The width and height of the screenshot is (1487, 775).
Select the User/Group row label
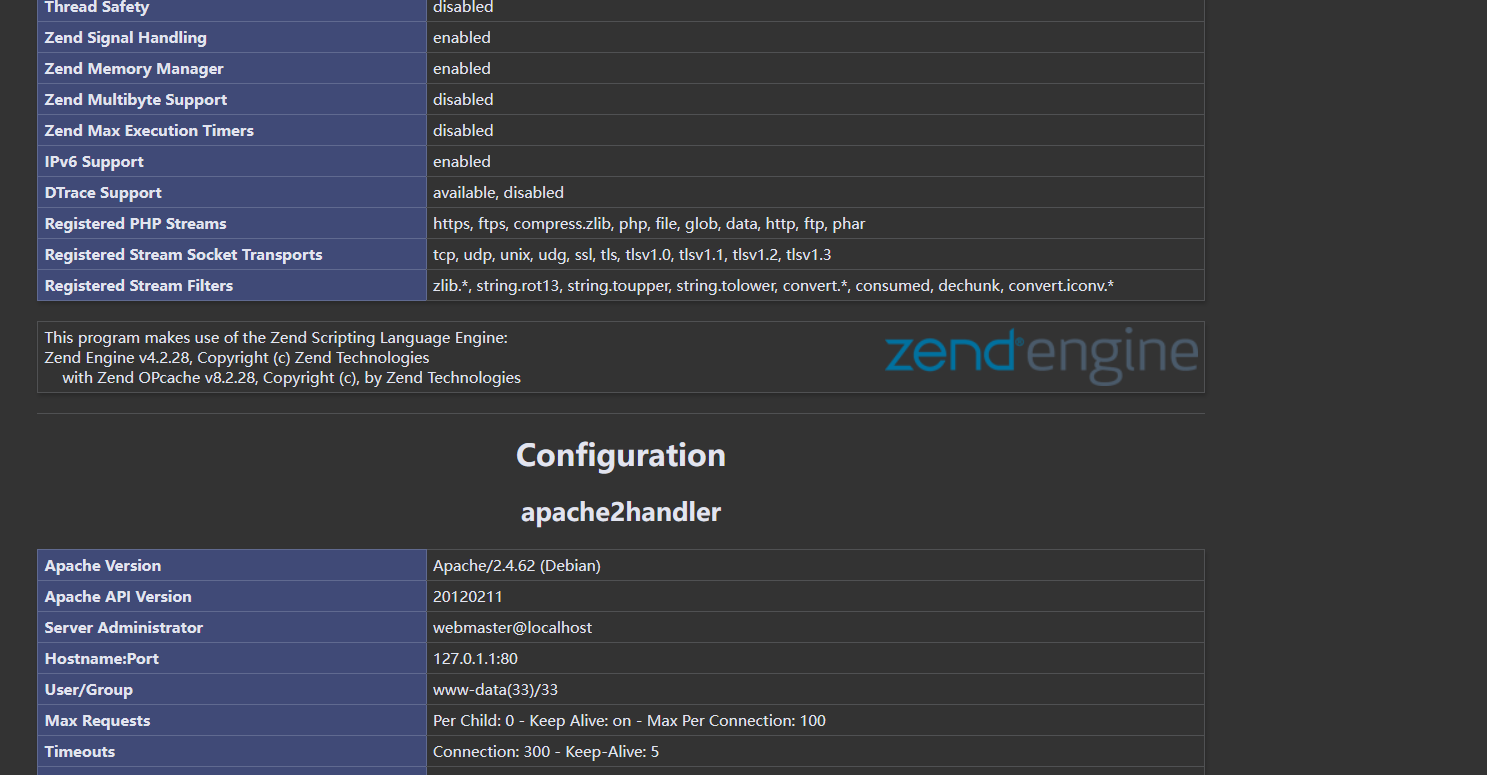tap(232, 689)
